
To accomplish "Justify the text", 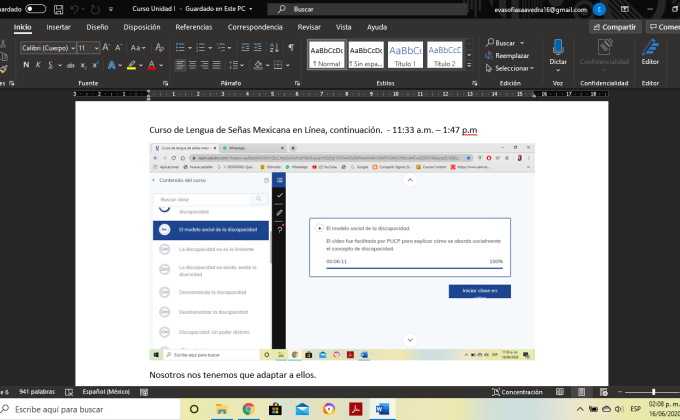I will pos(217,65).
